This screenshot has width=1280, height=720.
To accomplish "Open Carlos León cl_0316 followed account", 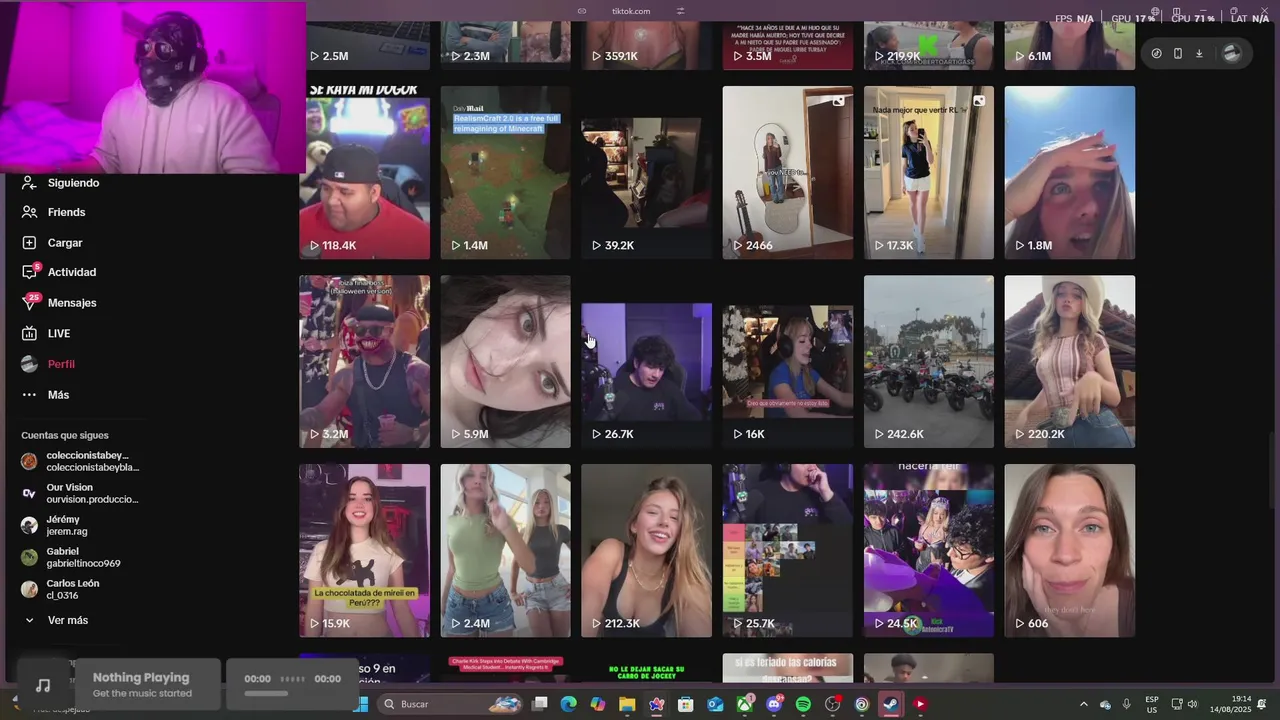I will coord(61,589).
